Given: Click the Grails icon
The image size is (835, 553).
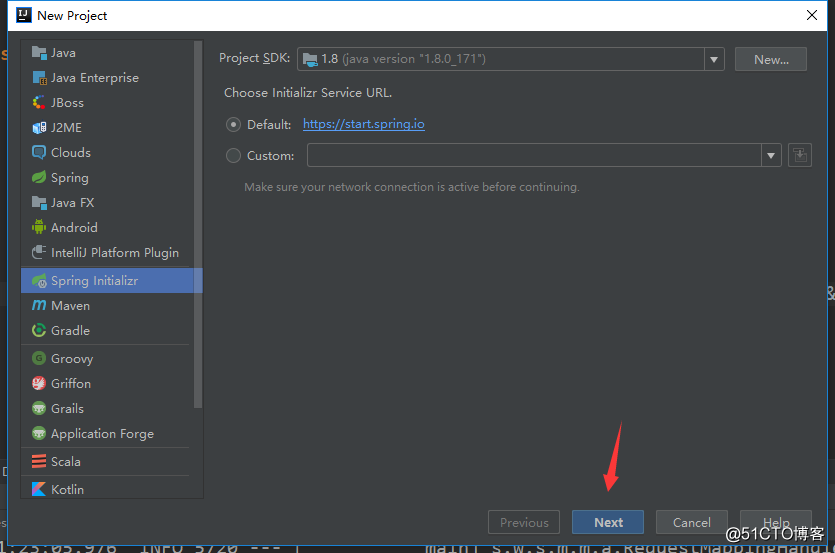Looking at the screenshot, I should [39, 409].
